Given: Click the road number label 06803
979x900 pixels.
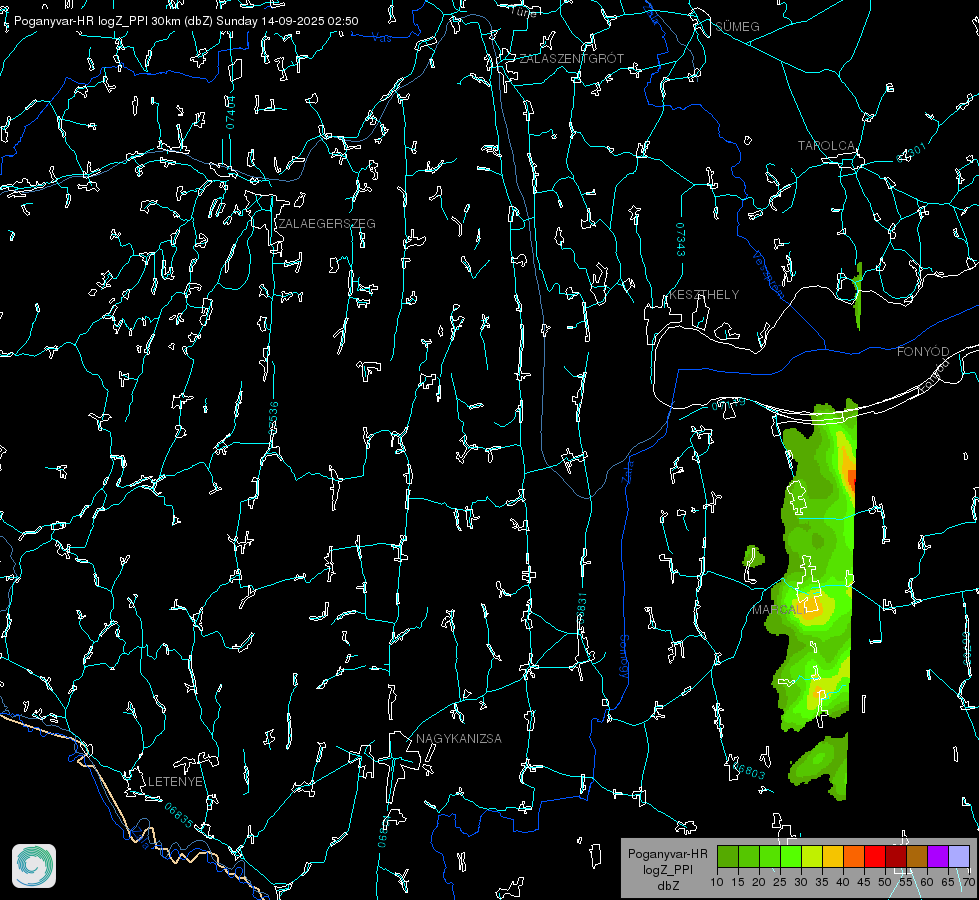Looking at the screenshot, I should point(749,769).
